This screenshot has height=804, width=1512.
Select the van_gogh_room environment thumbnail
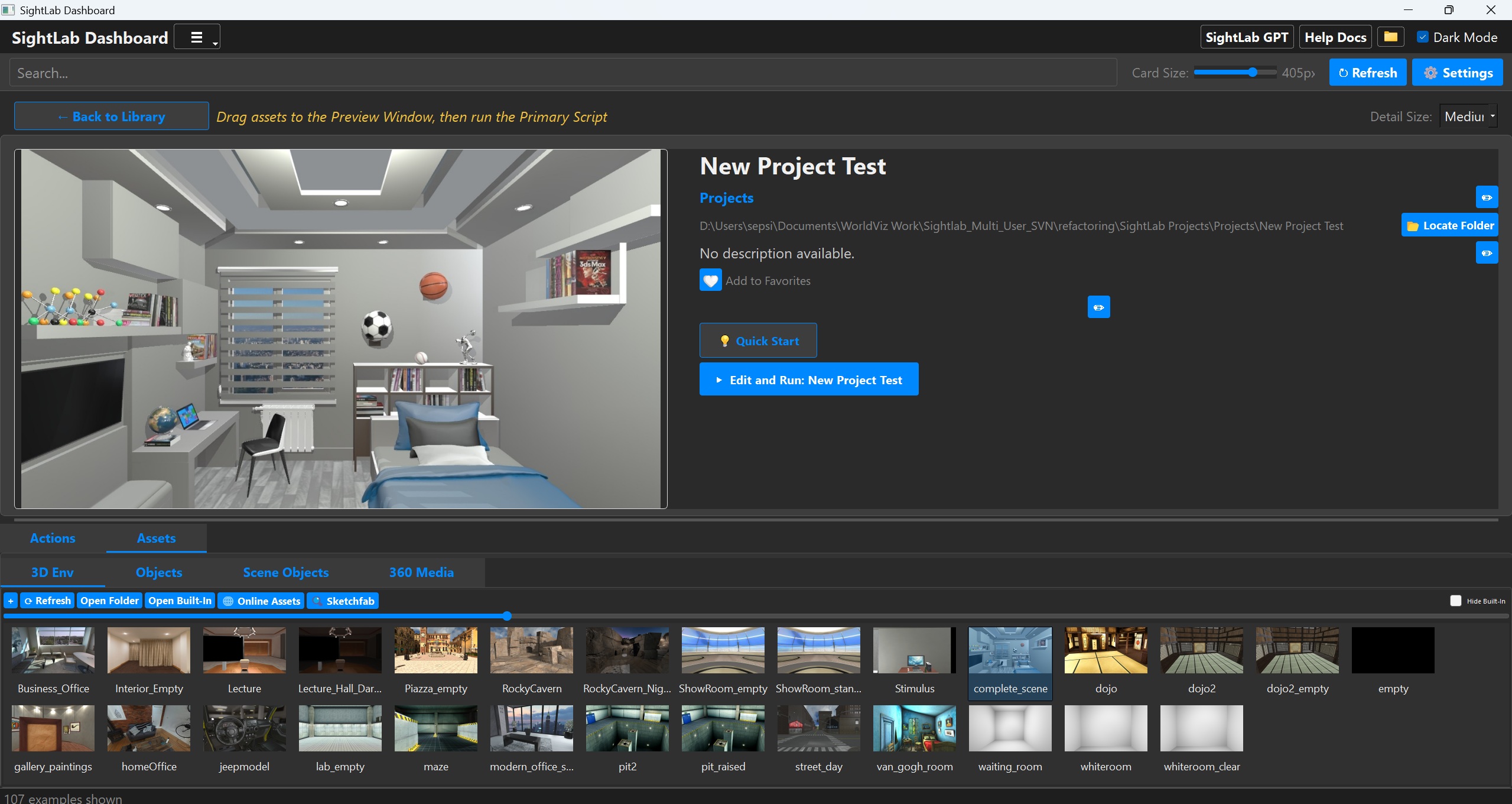[x=914, y=728]
